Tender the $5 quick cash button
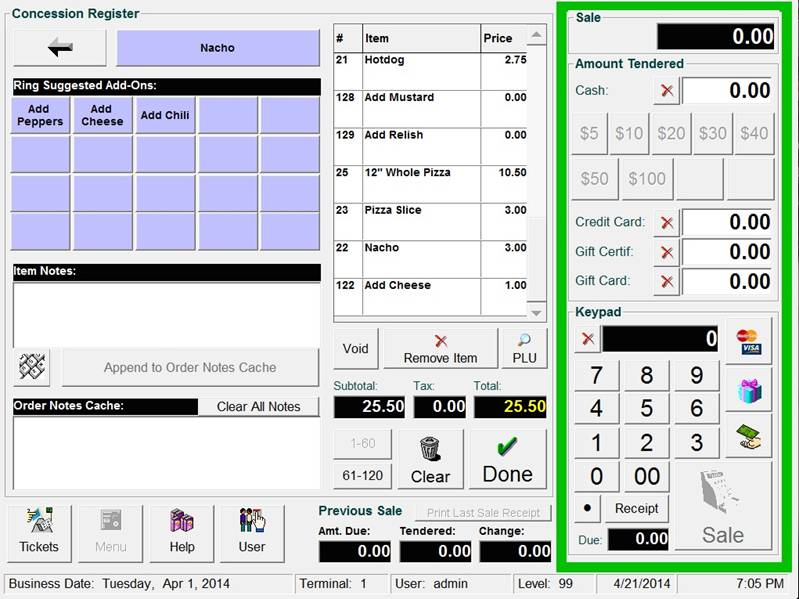 [x=589, y=133]
